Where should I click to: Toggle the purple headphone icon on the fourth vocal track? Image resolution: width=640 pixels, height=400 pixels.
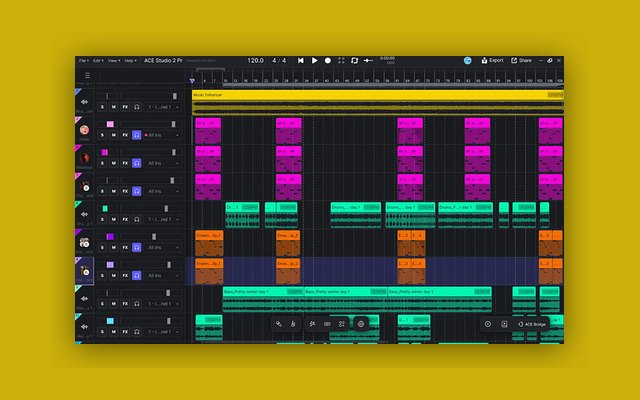click(x=137, y=191)
